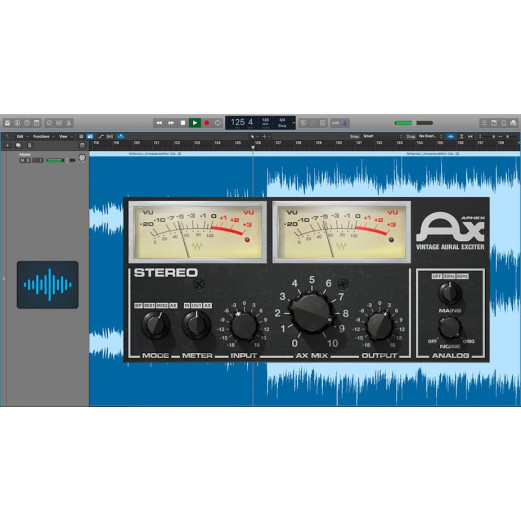The image size is (521, 521).
Task: Rewind the playhead
Action: 159,123
